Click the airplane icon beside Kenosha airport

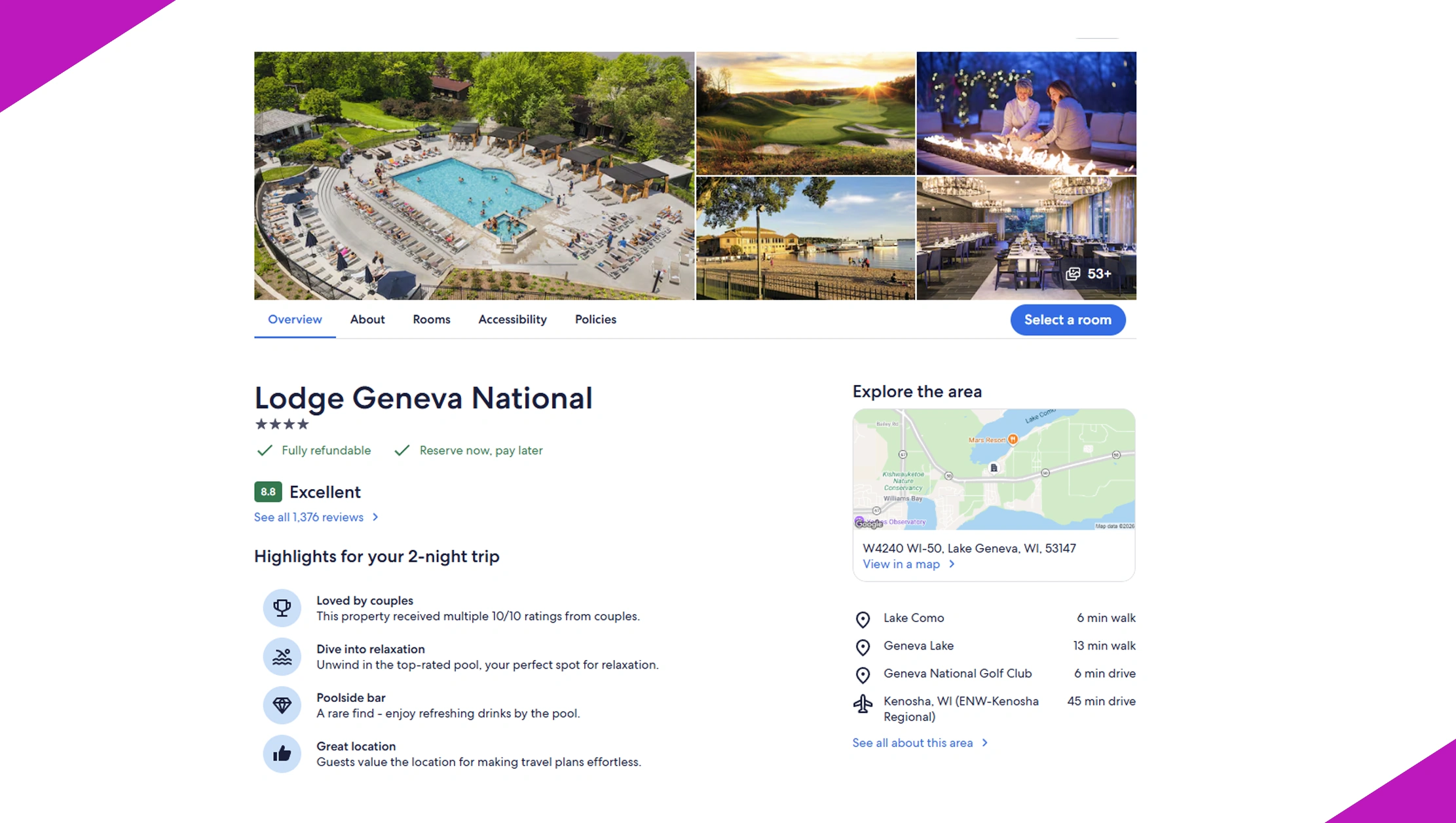coord(863,704)
